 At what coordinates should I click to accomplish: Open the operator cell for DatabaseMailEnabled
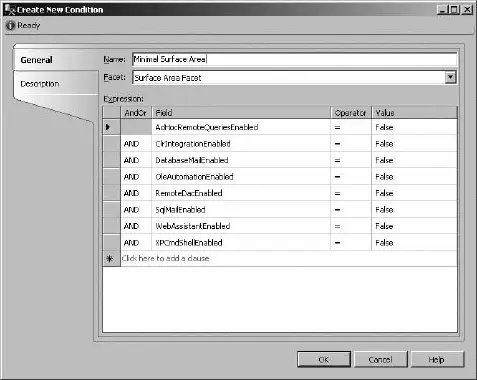tap(351, 160)
